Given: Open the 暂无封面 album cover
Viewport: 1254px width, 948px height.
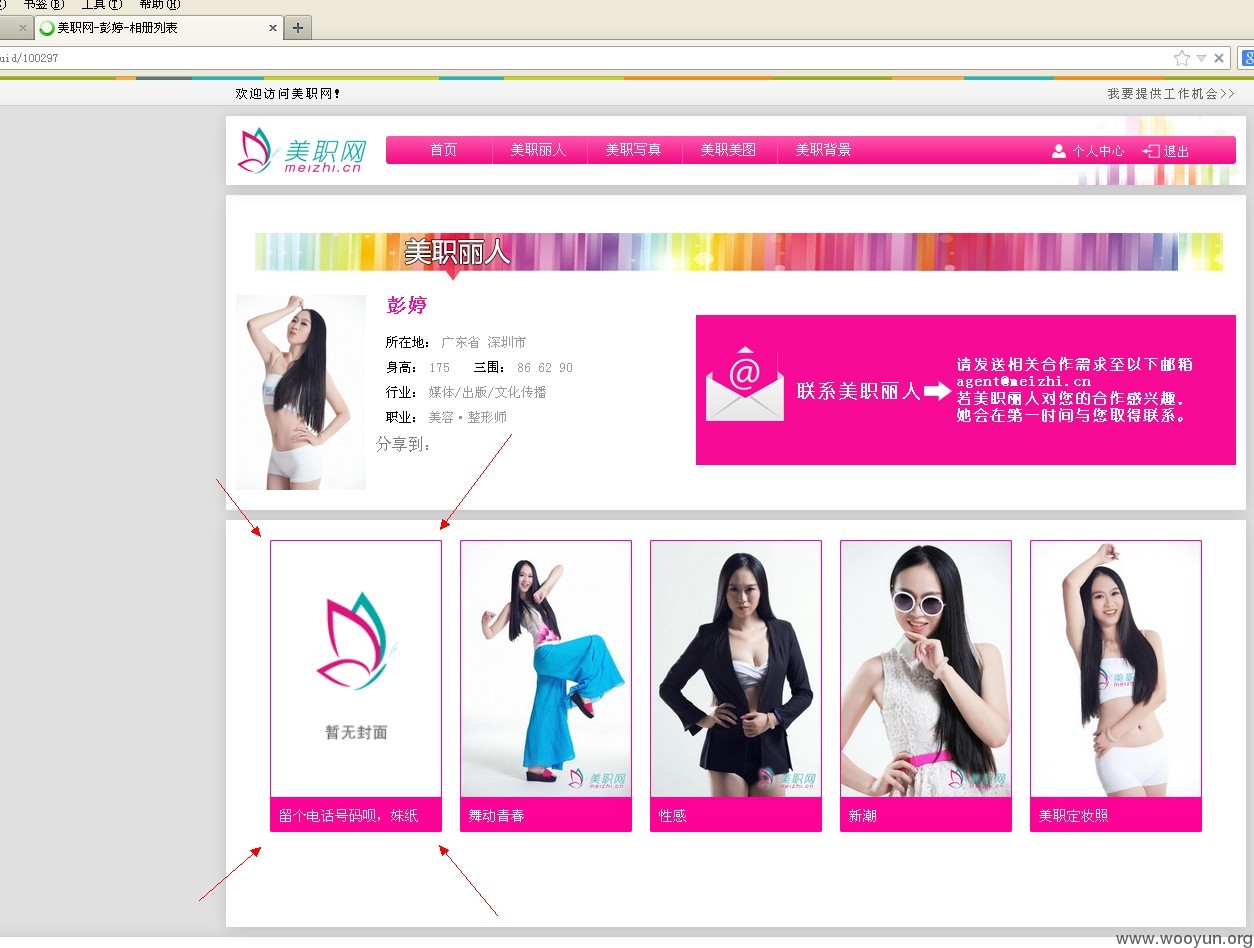Looking at the screenshot, I should click(356, 669).
